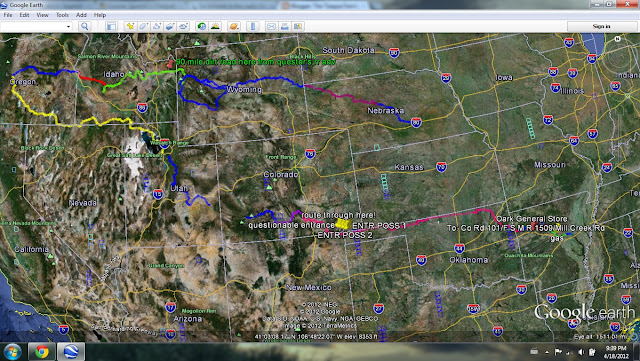The image size is (640, 361).
Task: Click the I-80 shield in Nebraska
Action: 416,122
